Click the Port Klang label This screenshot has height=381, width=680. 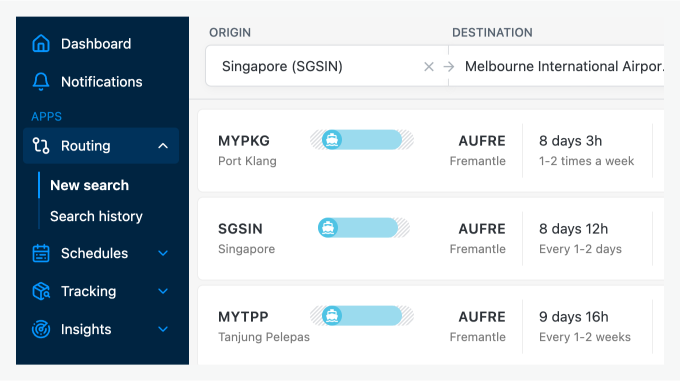point(247,161)
